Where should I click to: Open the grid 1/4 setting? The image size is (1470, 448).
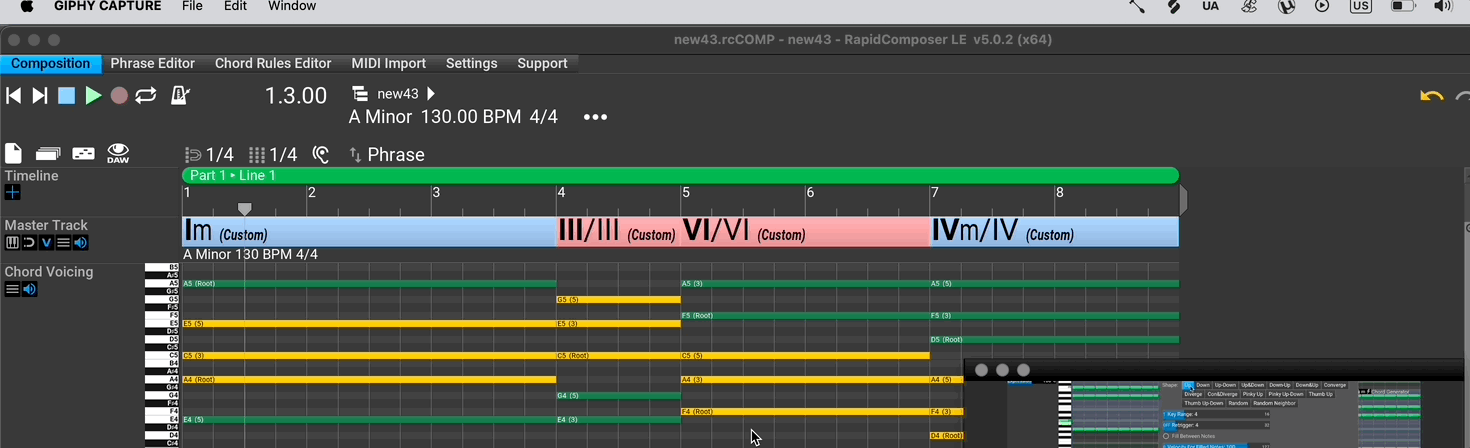[273, 155]
